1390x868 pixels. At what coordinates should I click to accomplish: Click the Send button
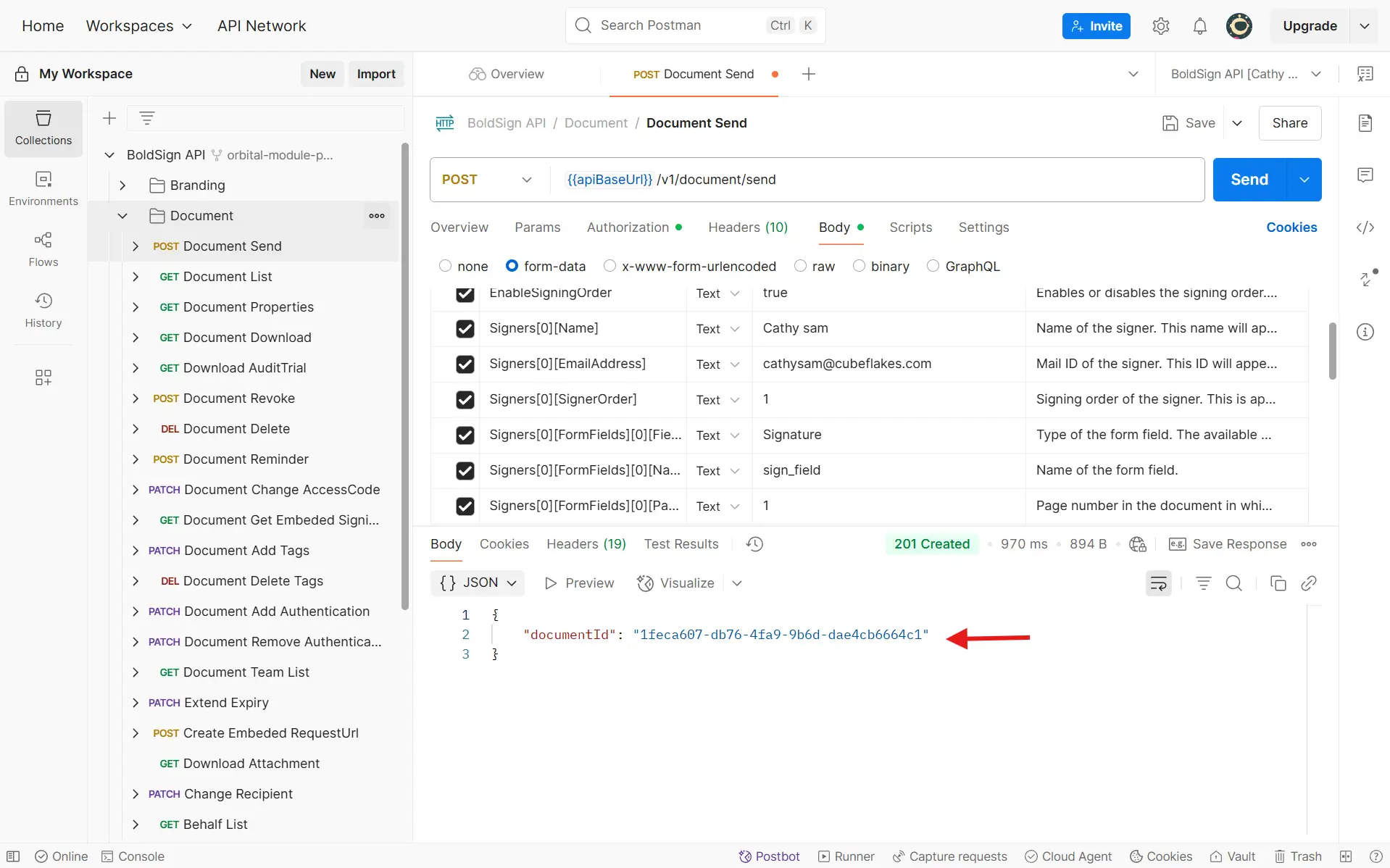pos(1249,180)
